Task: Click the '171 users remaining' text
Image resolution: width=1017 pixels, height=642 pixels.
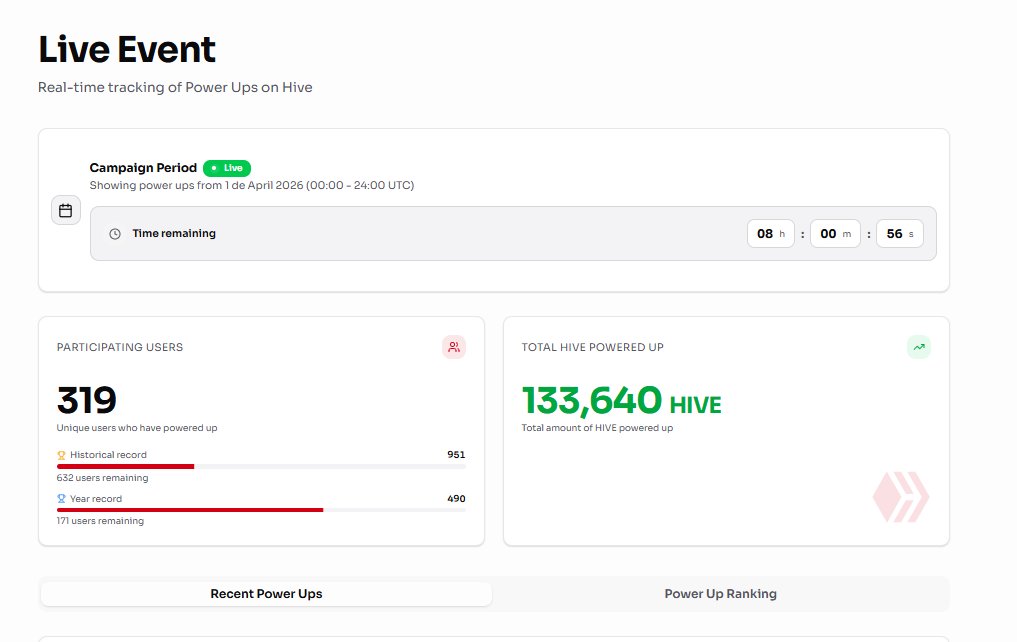Action: point(100,521)
